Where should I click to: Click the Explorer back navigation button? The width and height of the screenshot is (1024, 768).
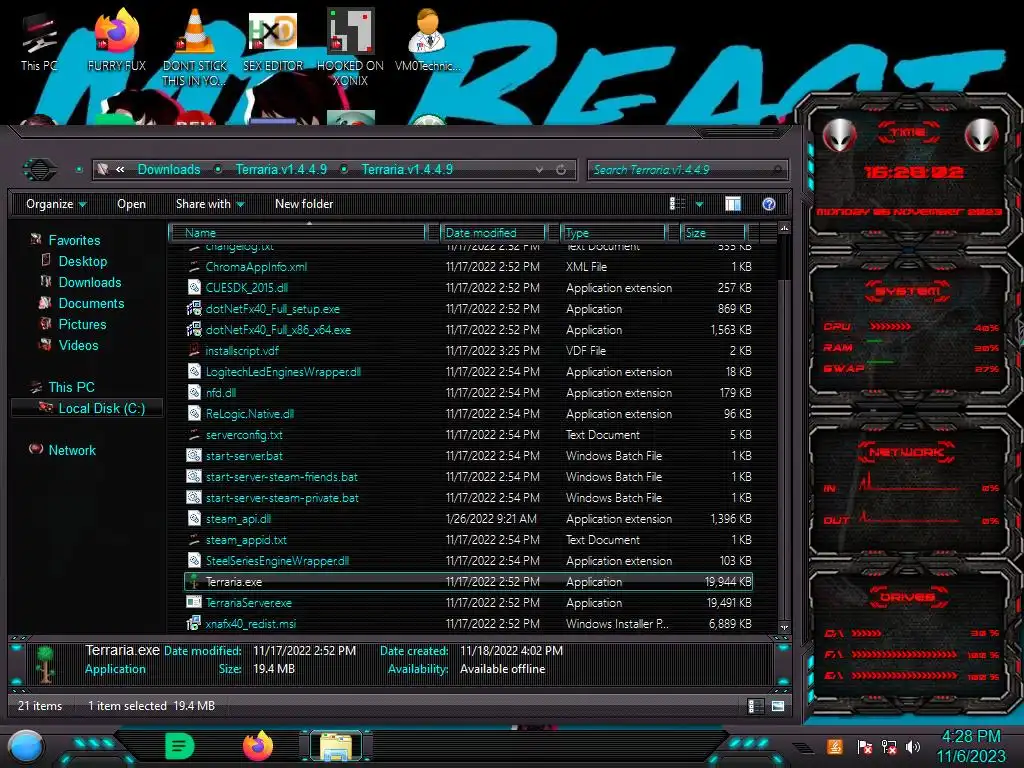pos(40,170)
